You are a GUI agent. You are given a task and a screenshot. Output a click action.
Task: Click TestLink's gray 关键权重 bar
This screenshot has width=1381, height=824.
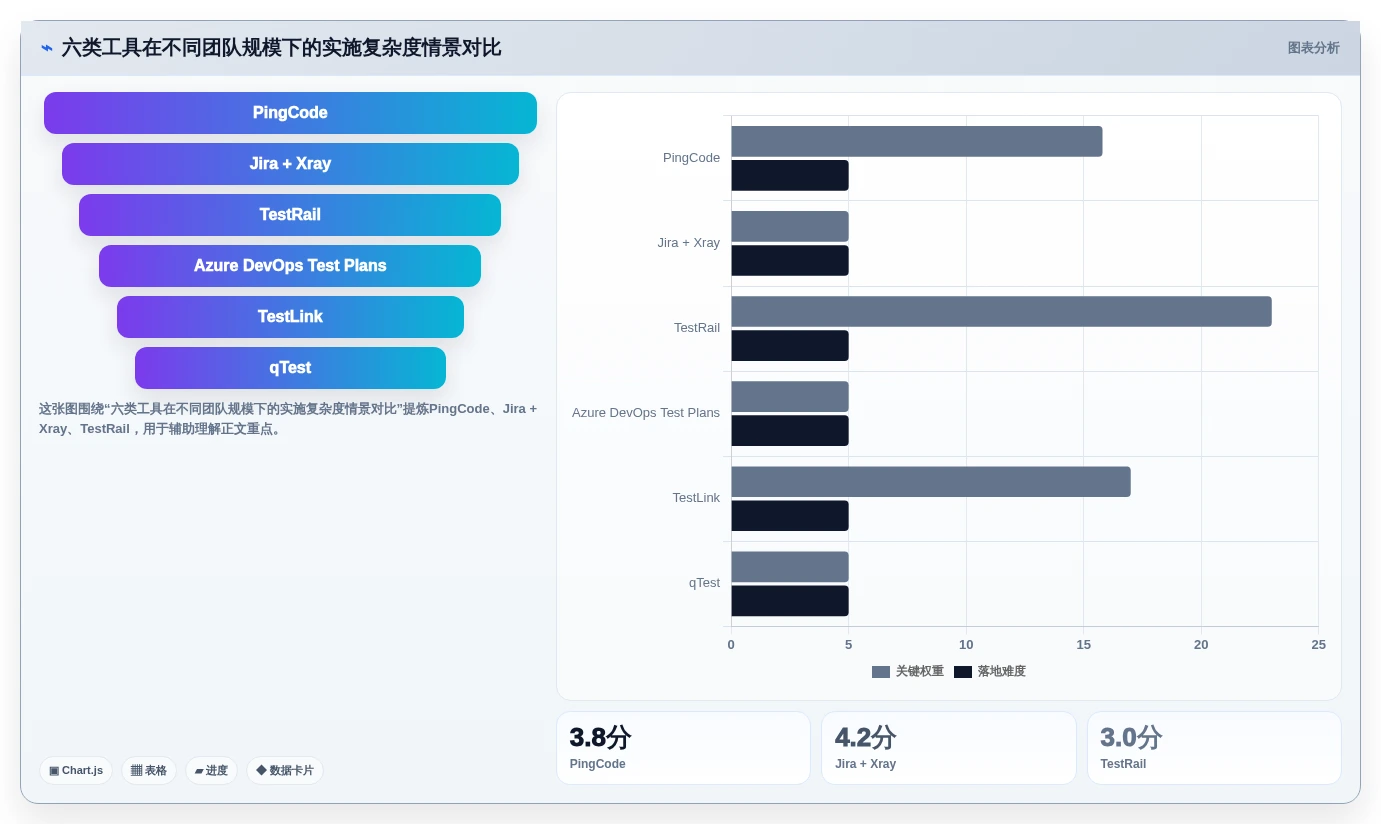pos(931,481)
